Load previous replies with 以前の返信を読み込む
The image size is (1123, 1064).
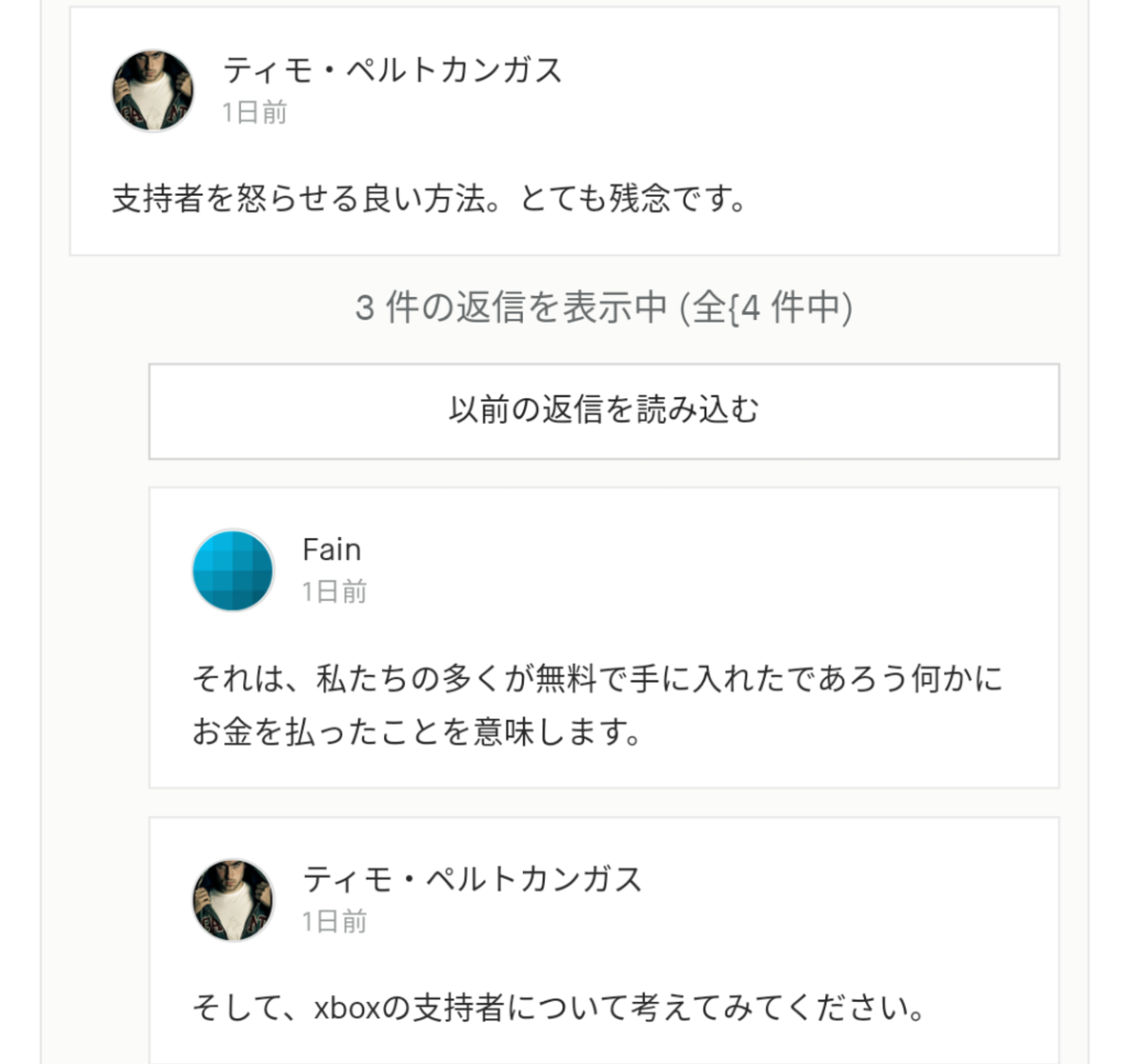click(604, 411)
